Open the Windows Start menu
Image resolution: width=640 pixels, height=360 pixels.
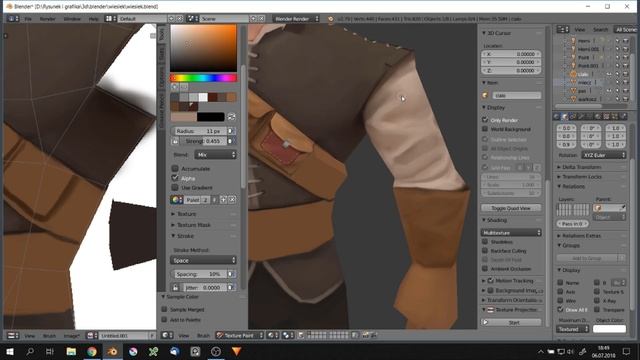9,351
